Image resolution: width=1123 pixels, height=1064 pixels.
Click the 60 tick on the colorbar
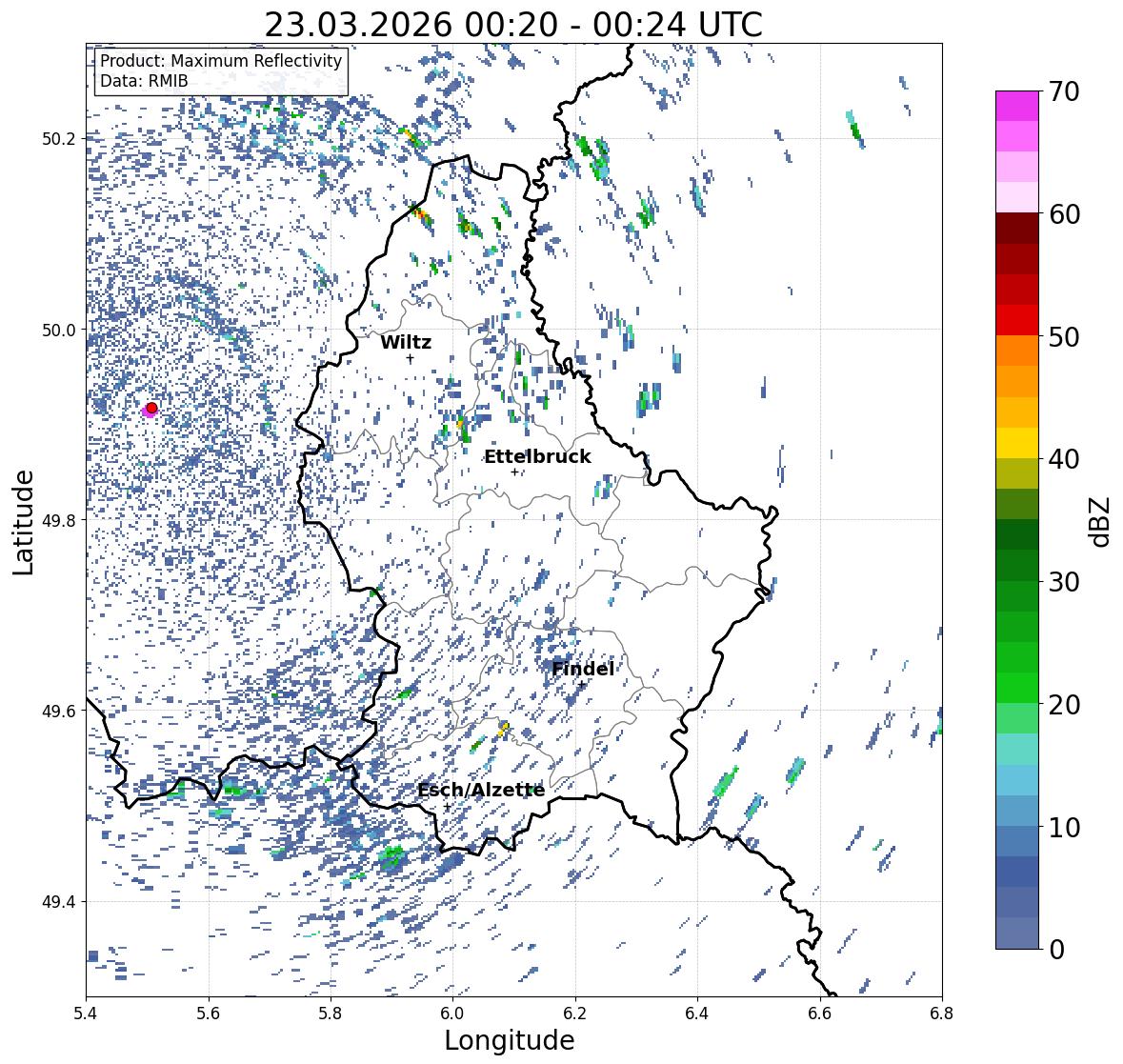point(1064,214)
